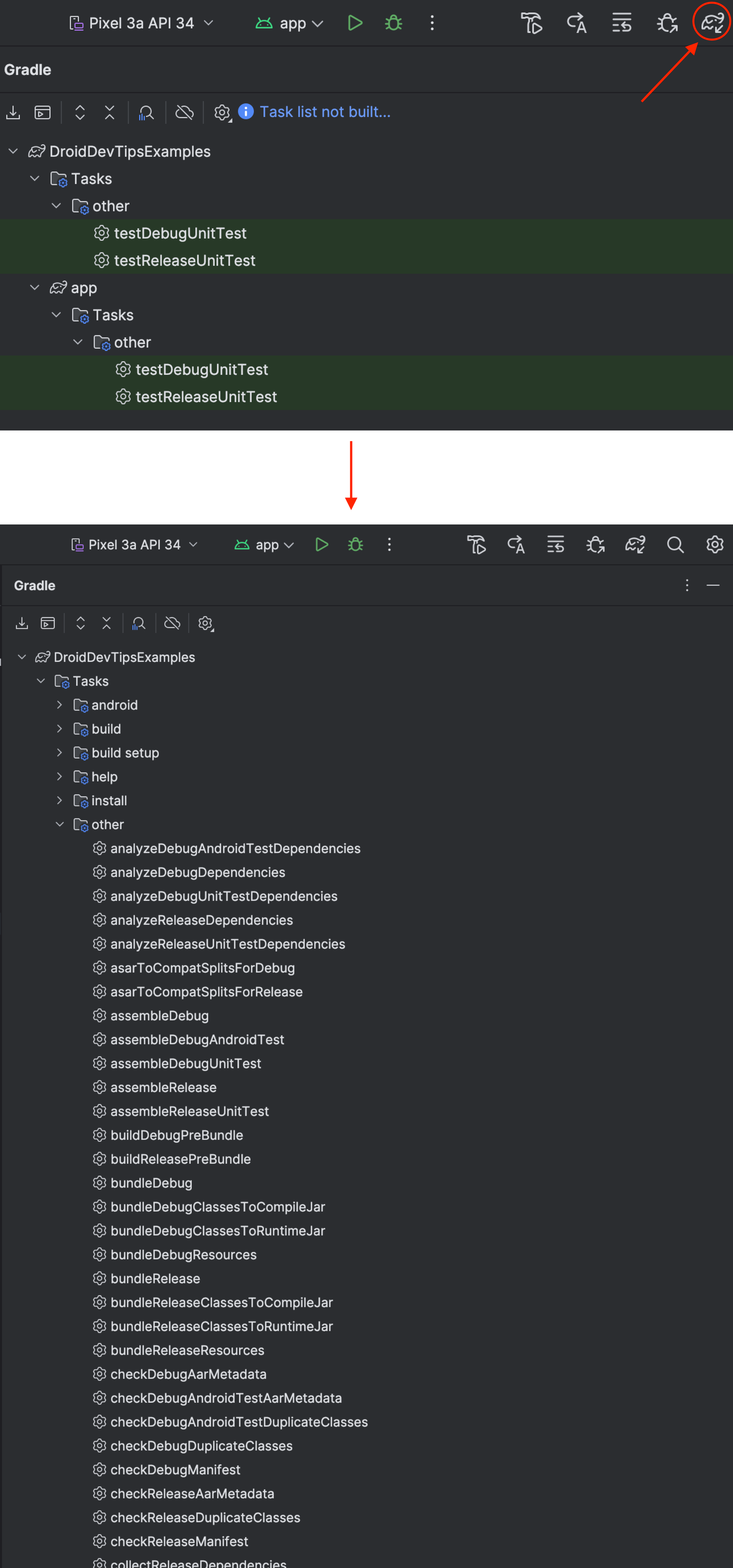Expand the android task group
Screen dimensions: 733x1568
[59, 705]
